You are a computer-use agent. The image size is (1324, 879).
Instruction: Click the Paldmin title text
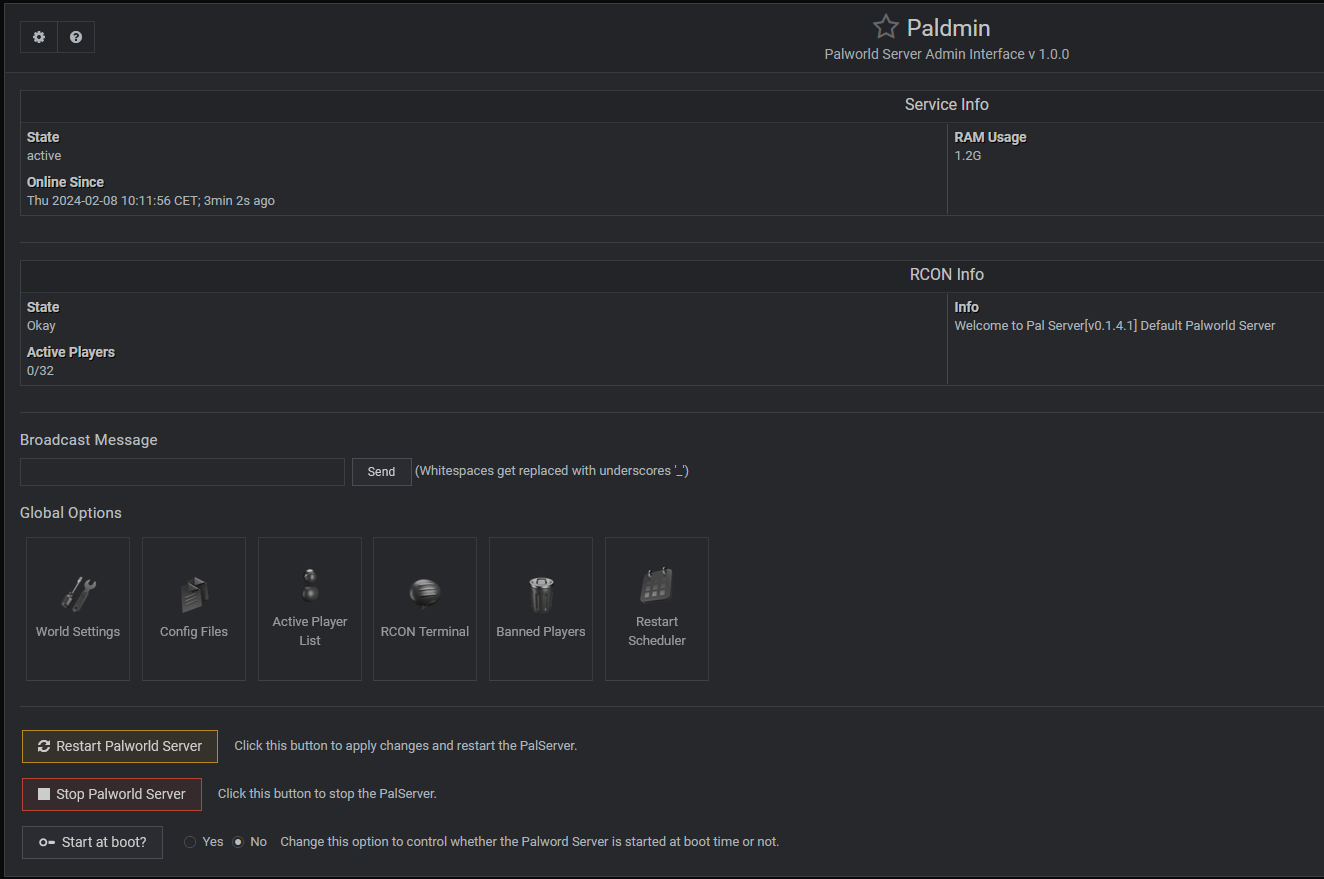[948, 28]
